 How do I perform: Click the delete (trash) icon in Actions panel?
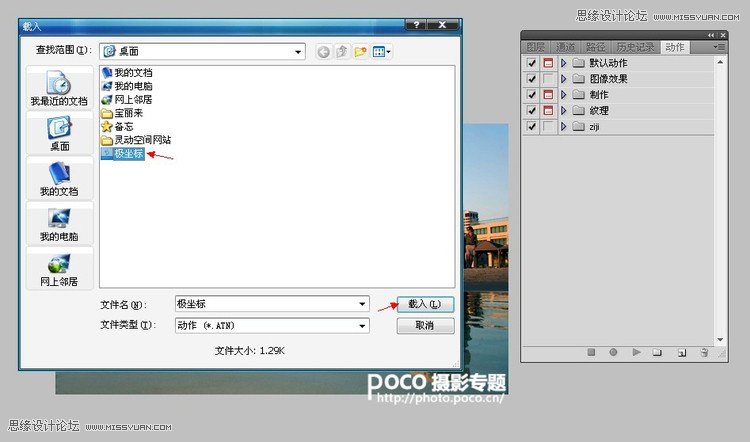(704, 353)
